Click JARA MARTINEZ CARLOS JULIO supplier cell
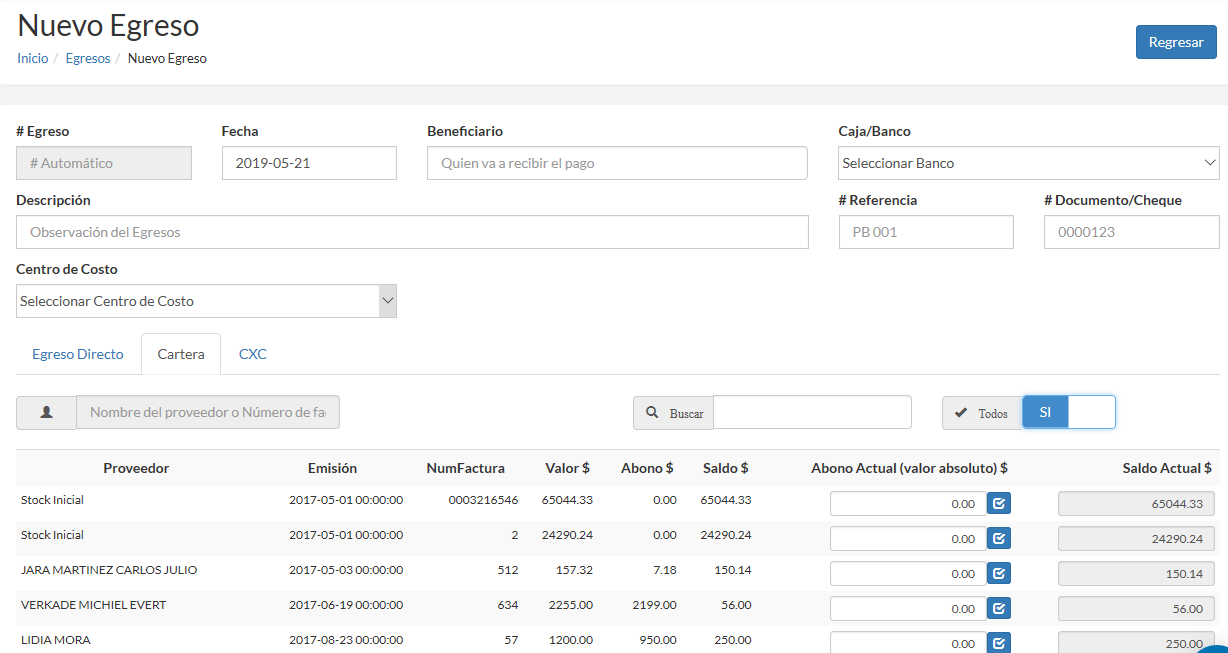Image resolution: width=1228 pixels, height=653 pixels. (109, 570)
